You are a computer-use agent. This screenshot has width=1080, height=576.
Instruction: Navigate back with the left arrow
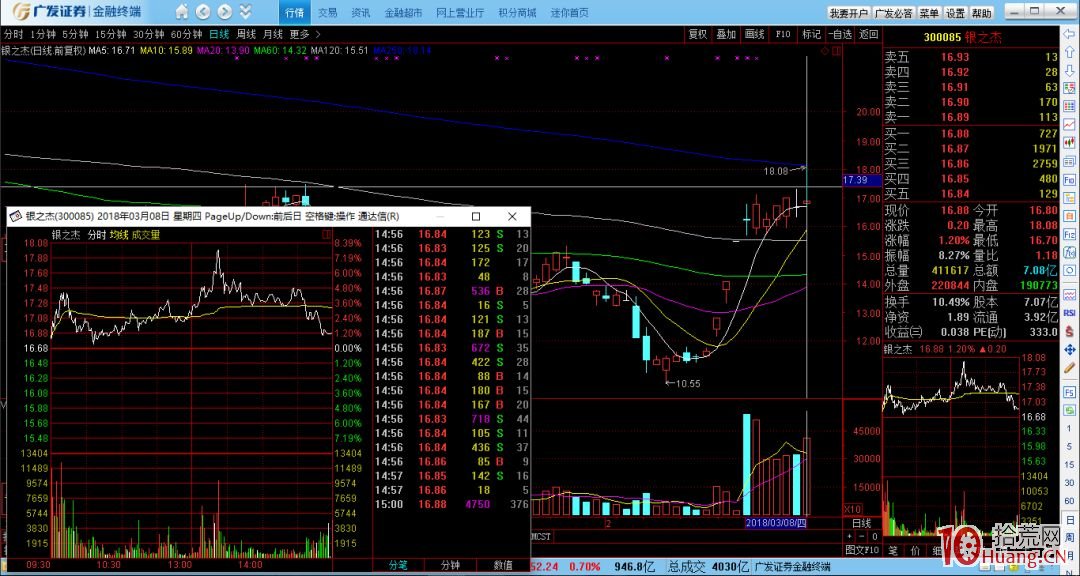tap(202, 12)
